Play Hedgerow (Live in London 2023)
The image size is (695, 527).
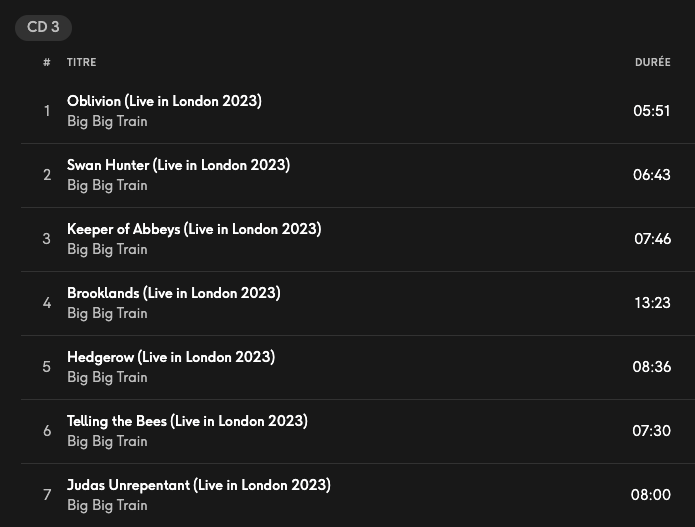pos(170,357)
